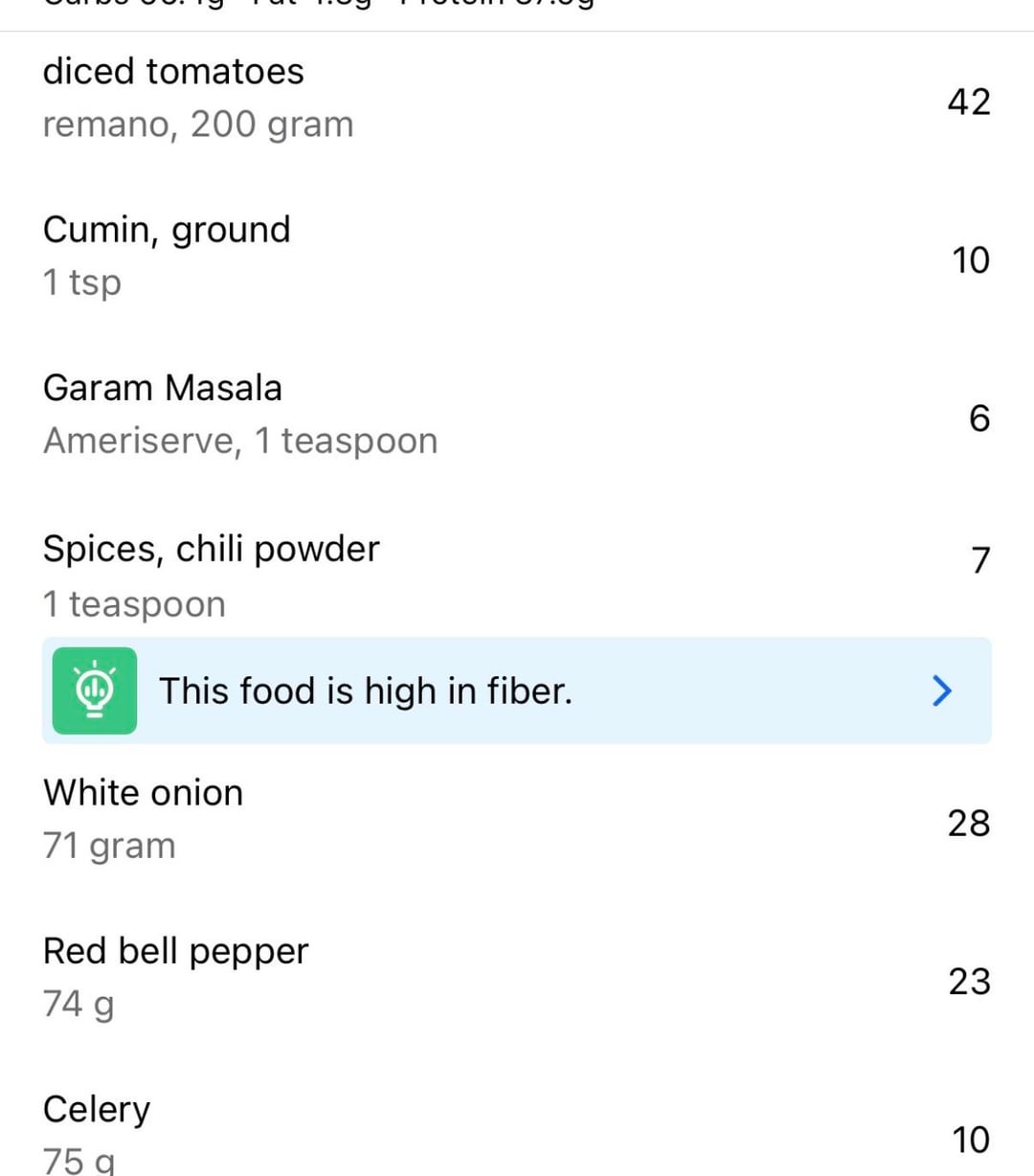Tap the 42 calorie value for tomatoes

coord(968,102)
